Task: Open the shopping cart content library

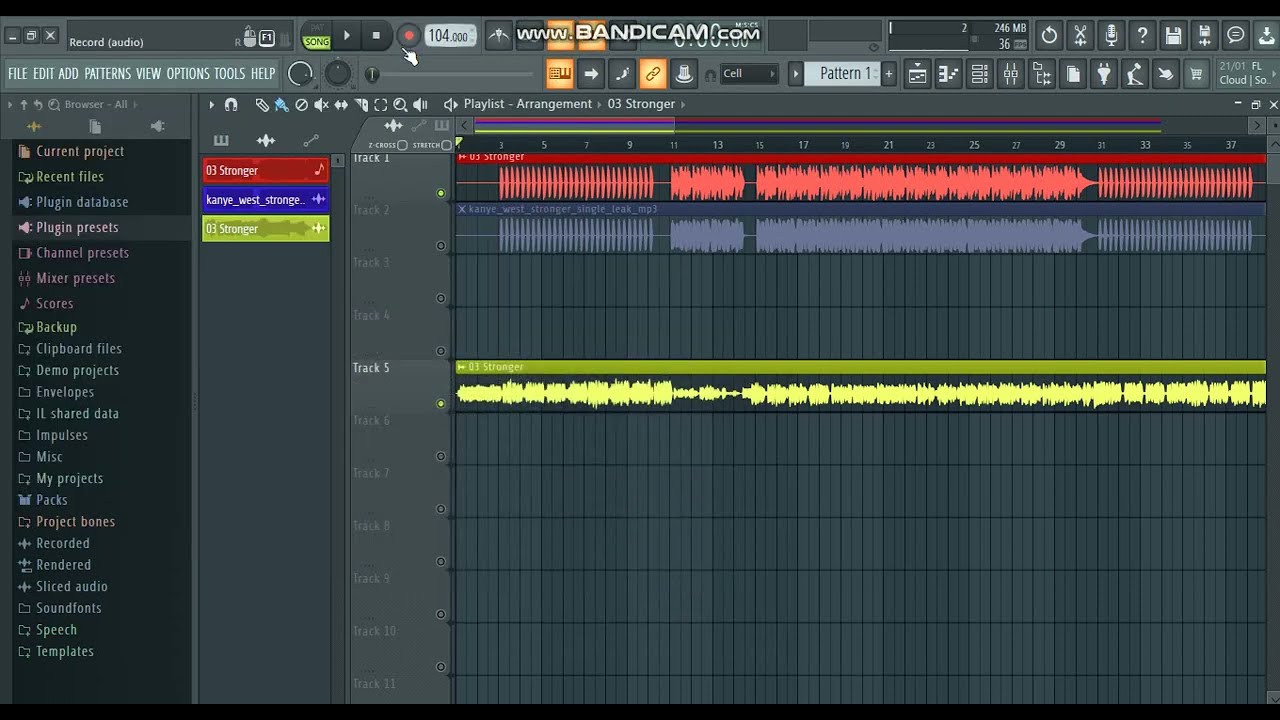Action: click(1196, 73)
